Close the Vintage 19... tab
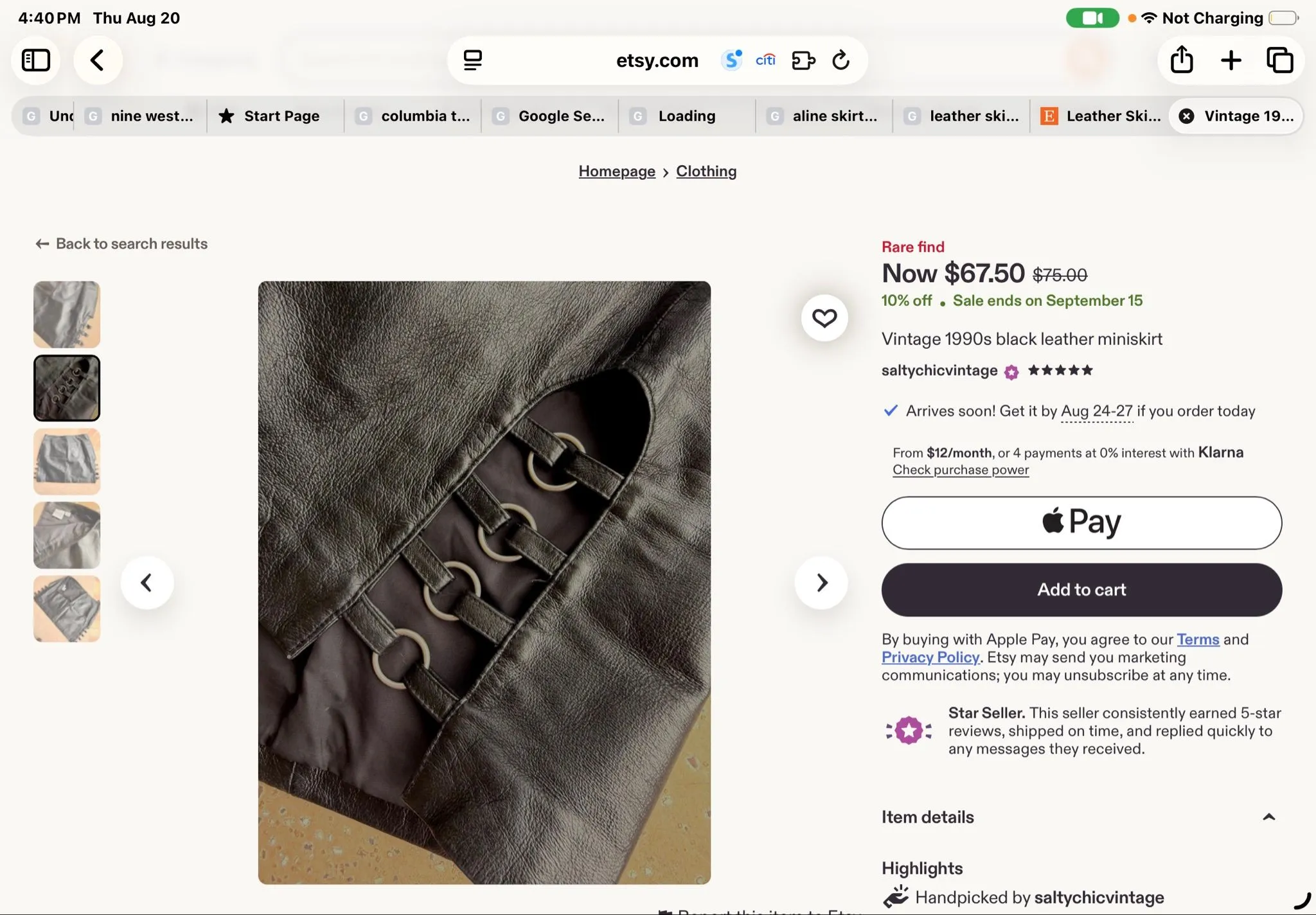Screen dimensions: 1316x915 click(1186, 116)
